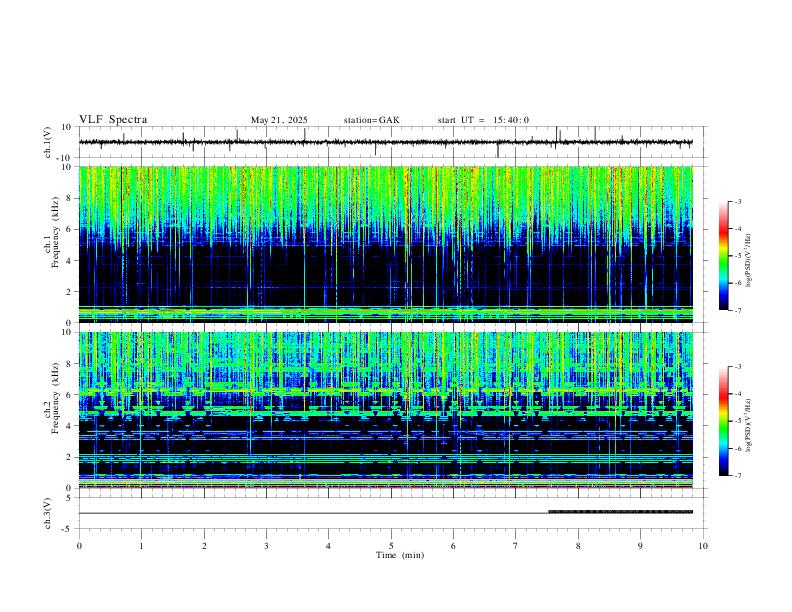
Task: Click the "4" kHz tick on ch.2 frequency axis
Action: pos(70,426)
